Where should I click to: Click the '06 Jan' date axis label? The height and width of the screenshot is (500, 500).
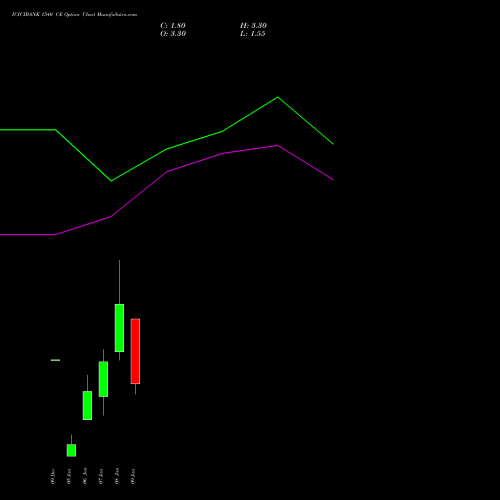pyautogui.click(x=85, y=476)
